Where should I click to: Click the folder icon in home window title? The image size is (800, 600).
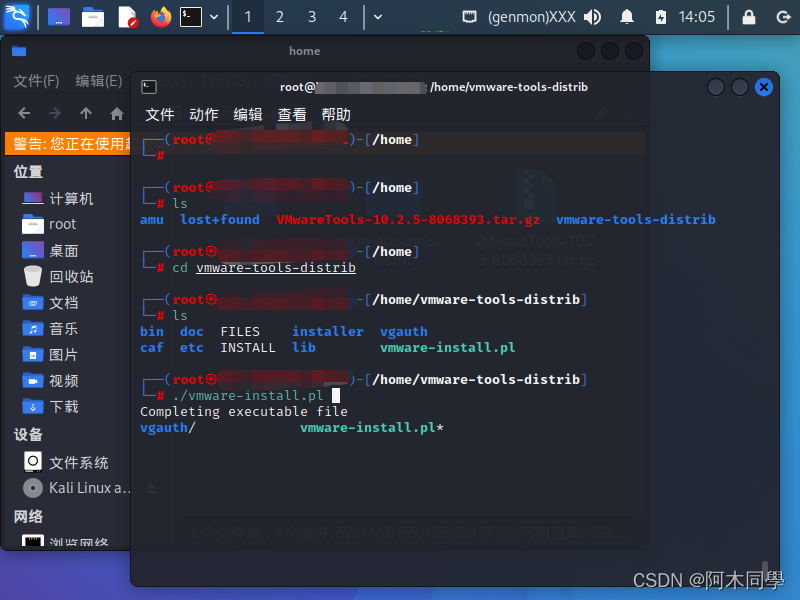point(19,51)
